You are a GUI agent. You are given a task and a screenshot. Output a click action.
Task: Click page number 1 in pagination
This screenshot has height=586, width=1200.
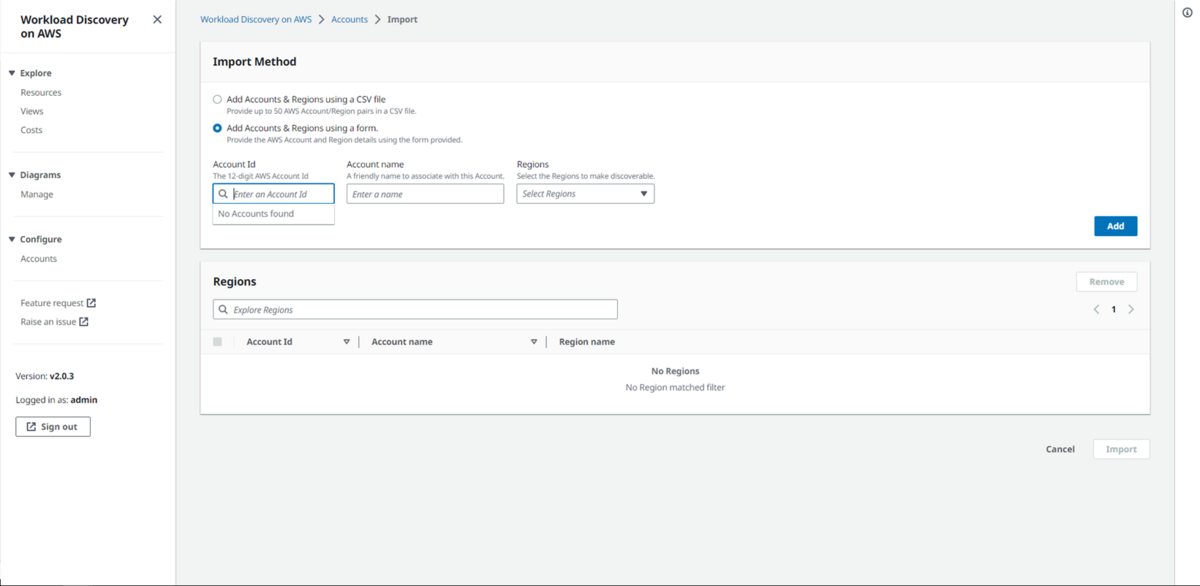pyautogui.click(x=1113, y=310)
